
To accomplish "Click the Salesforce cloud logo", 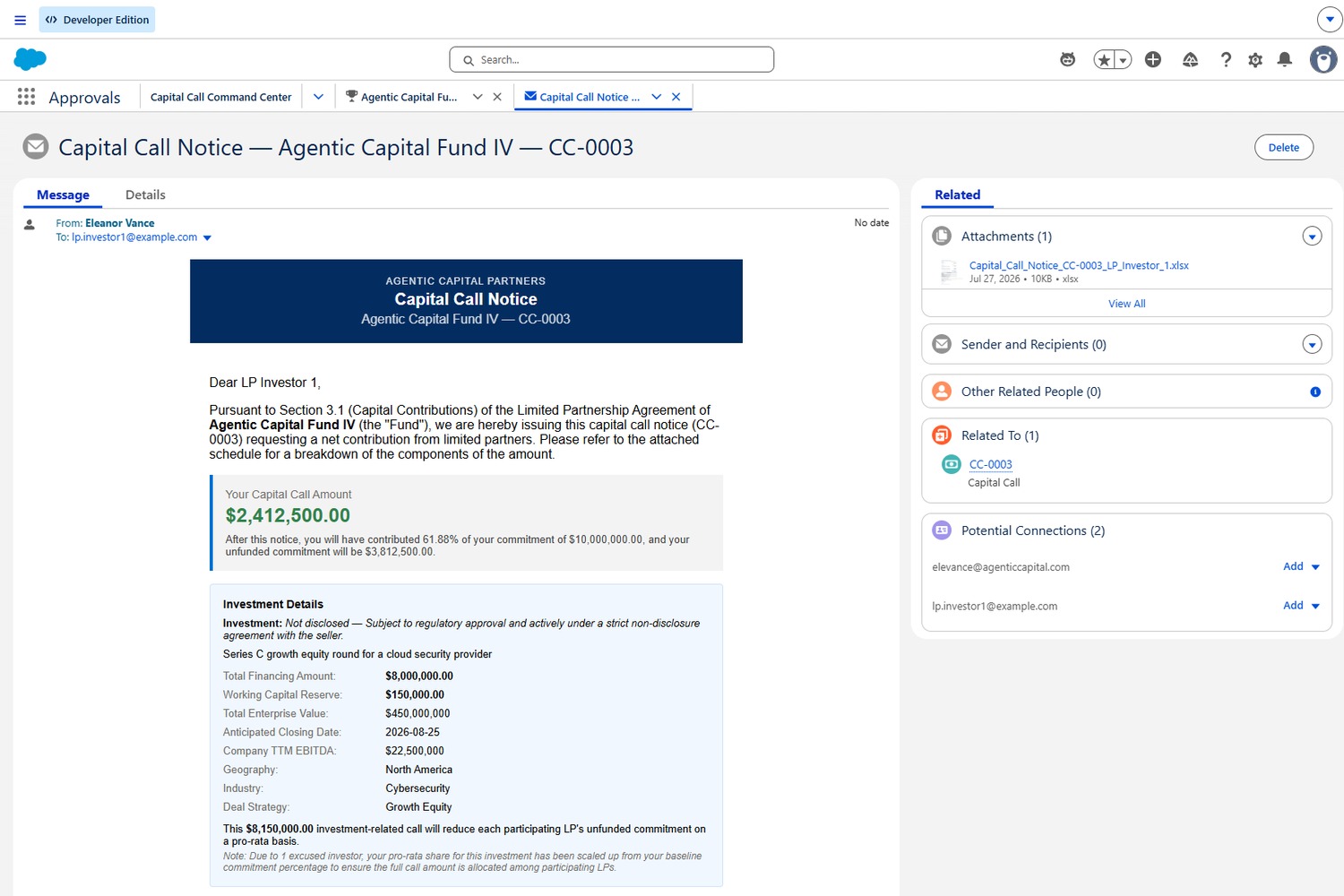I will 30,59.
